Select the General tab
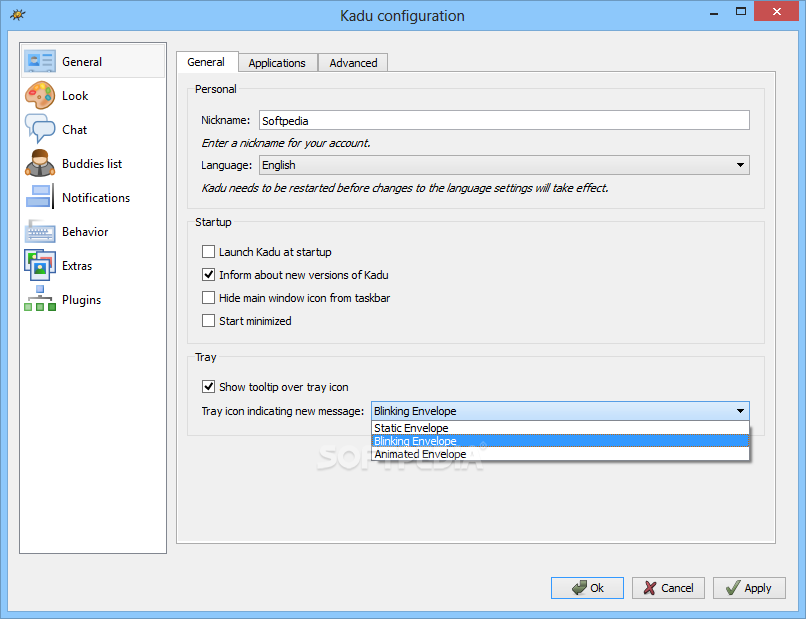 pos(207,62)
